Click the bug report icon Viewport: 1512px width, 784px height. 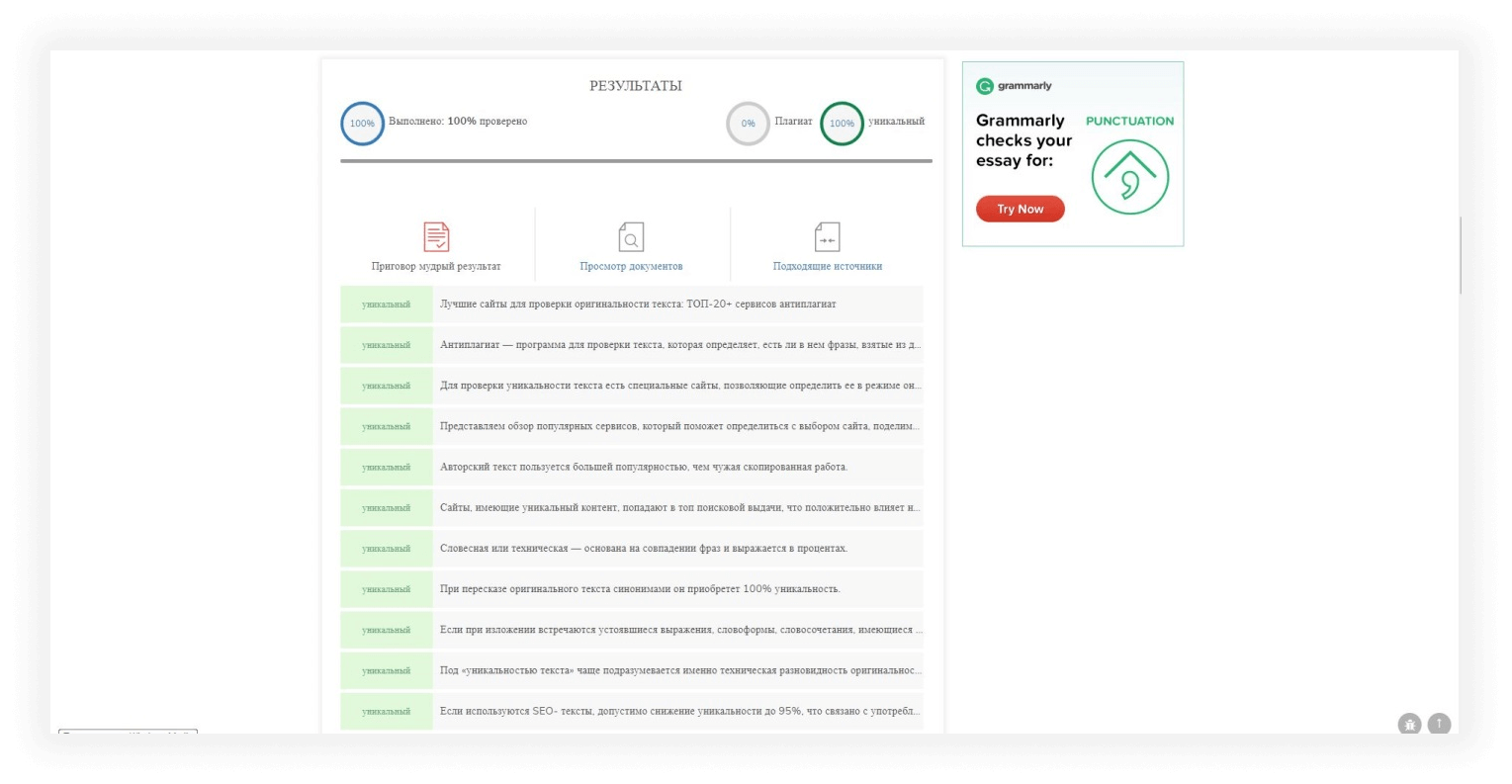(x=1409, y=724)
